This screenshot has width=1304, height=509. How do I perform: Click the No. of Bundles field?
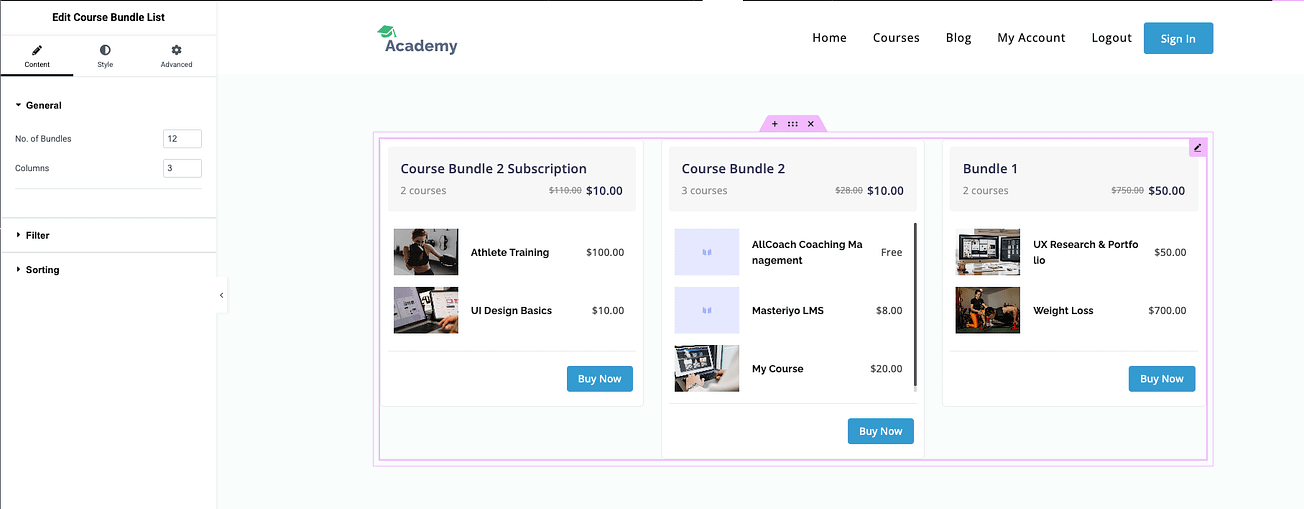pyautogui.click(x=182, y=139)
